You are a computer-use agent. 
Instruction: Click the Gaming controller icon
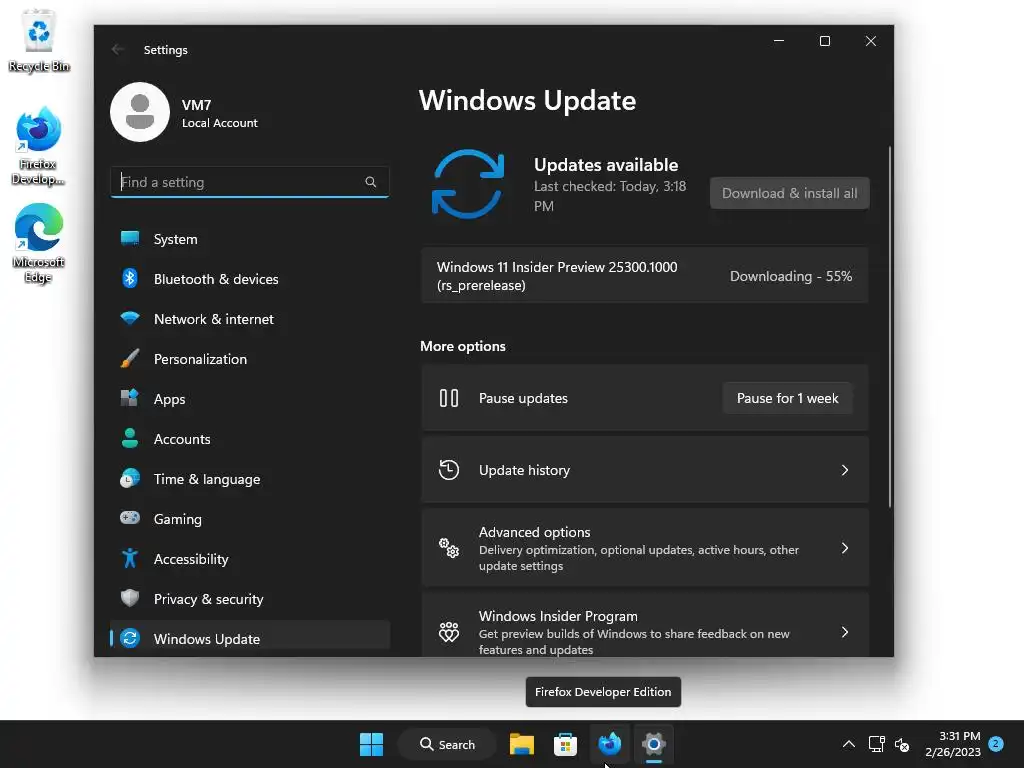[130, 518]
